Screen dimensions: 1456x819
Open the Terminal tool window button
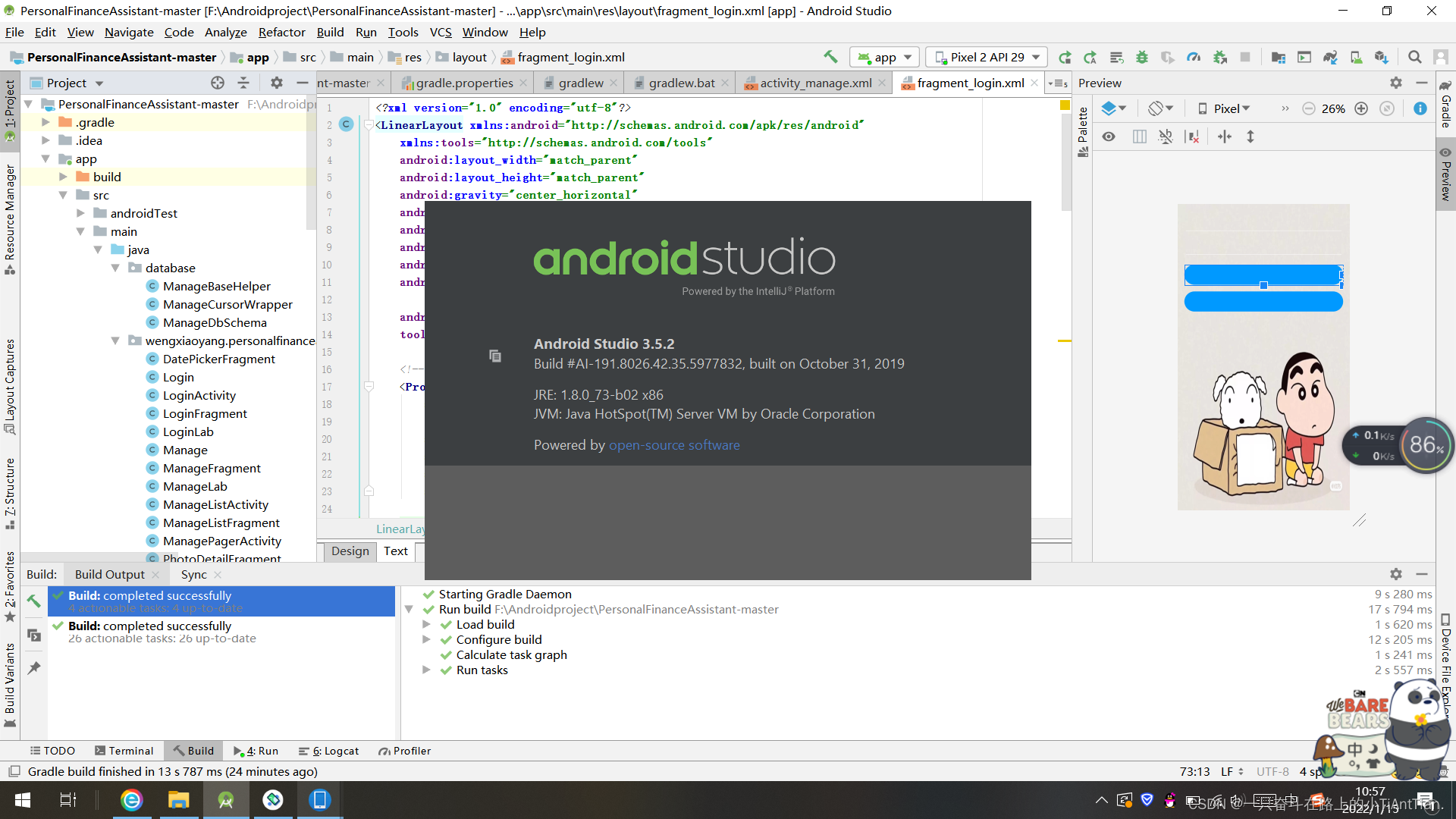pos(124,751)
